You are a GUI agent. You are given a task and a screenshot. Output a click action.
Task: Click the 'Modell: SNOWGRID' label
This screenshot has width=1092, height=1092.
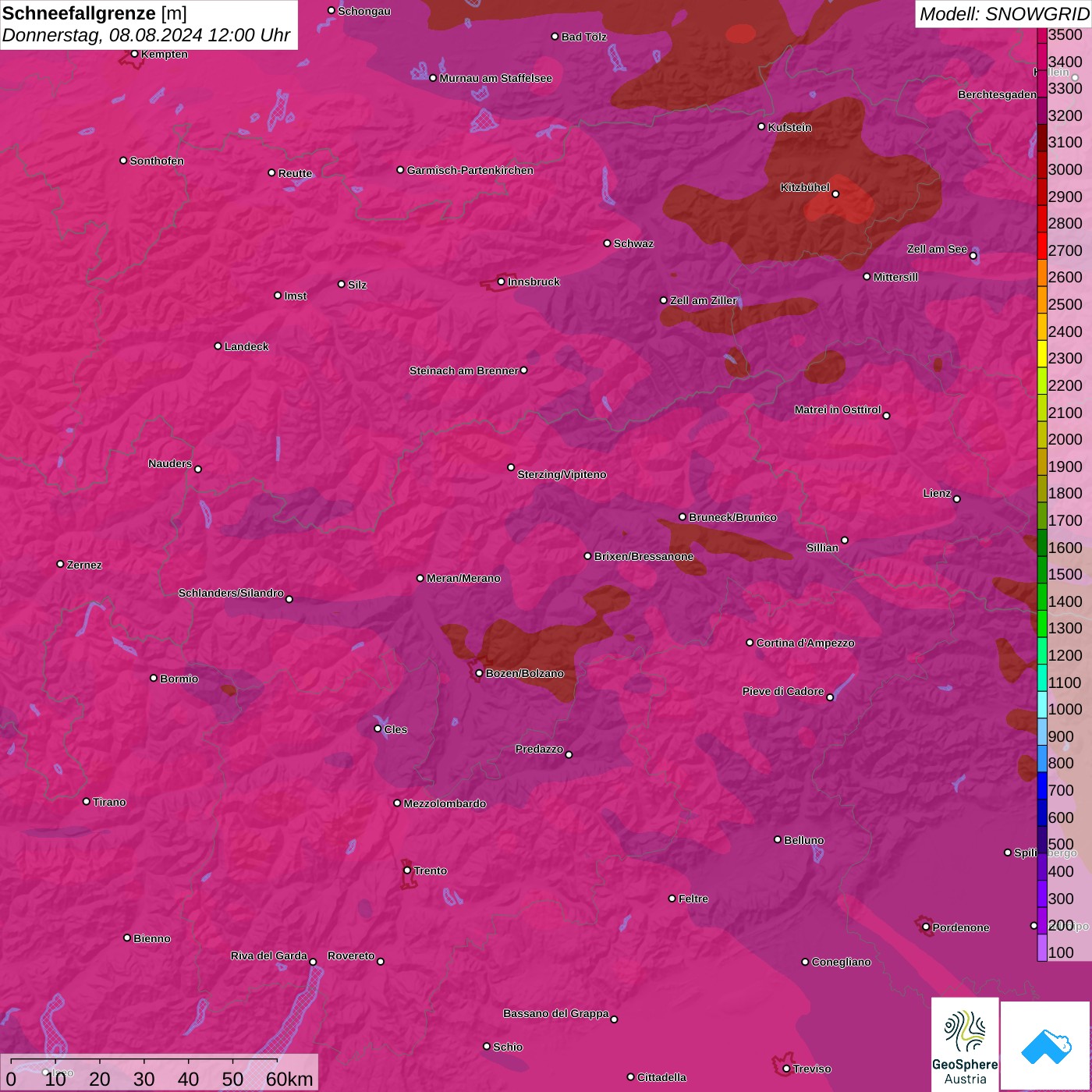pos(1004,13)
